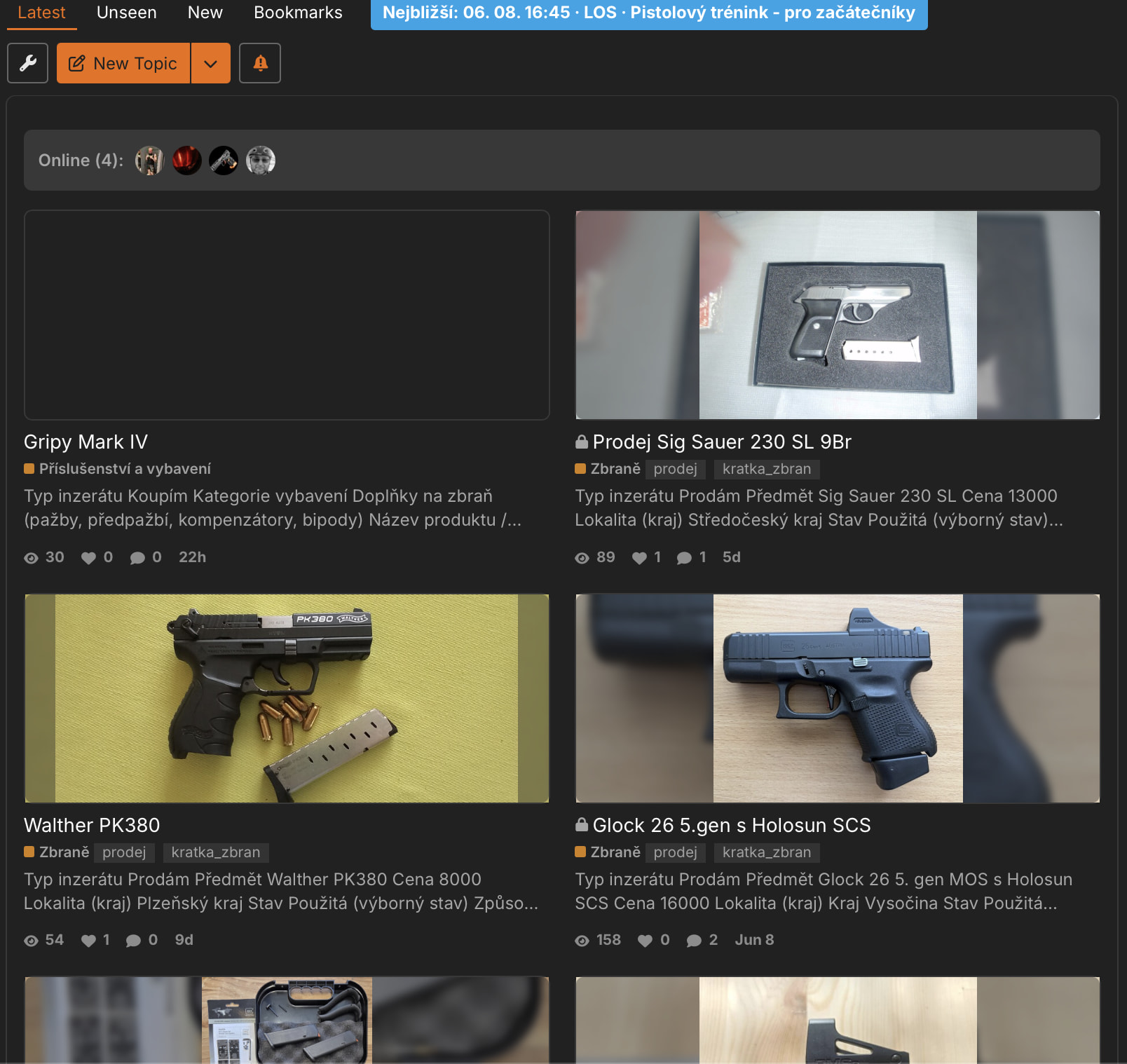
Task: Click the '9d' timestamp on Walther PK380
Action: click(184, 940)
